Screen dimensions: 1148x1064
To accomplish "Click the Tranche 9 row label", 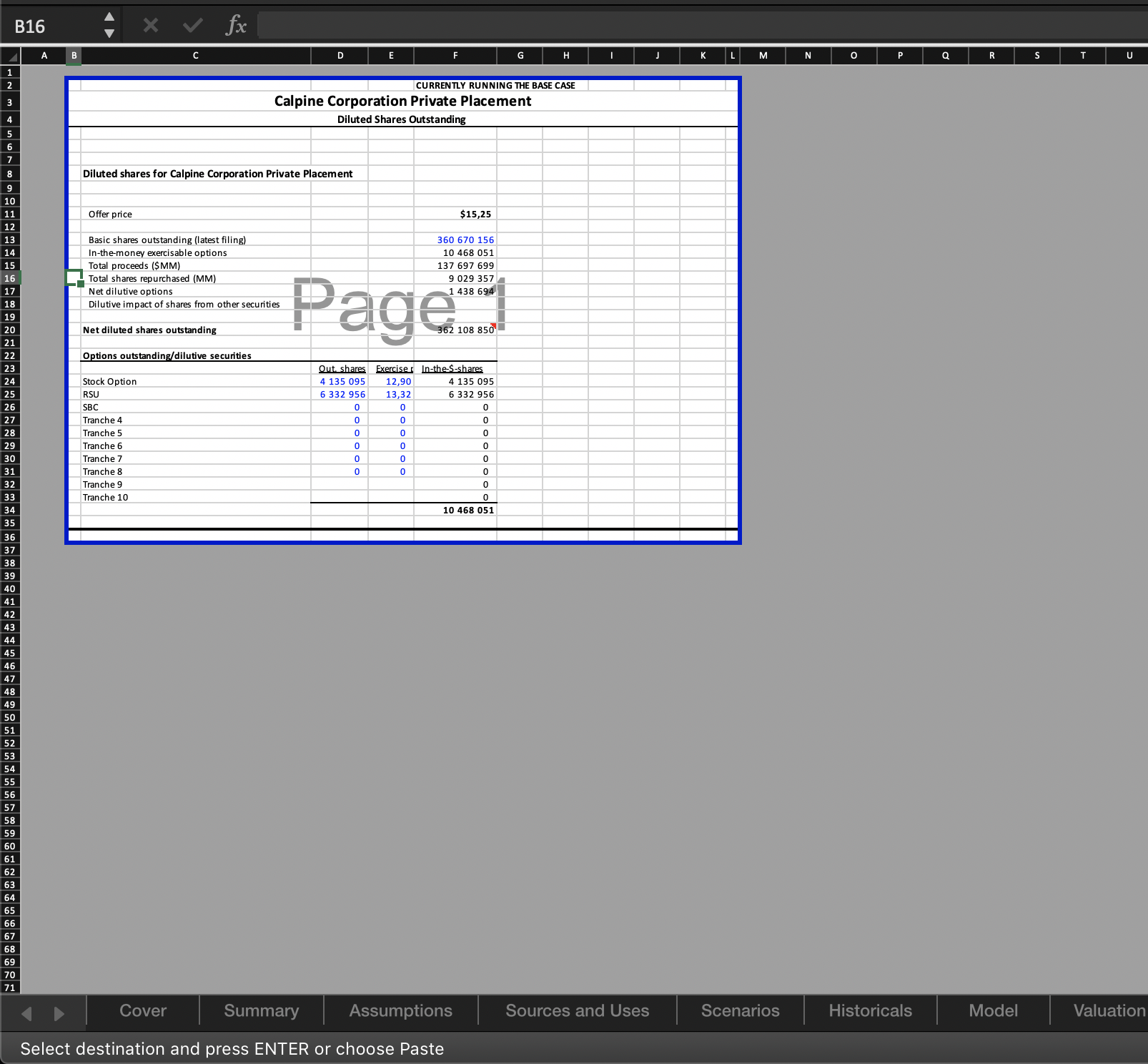I will tap(102, 484).
